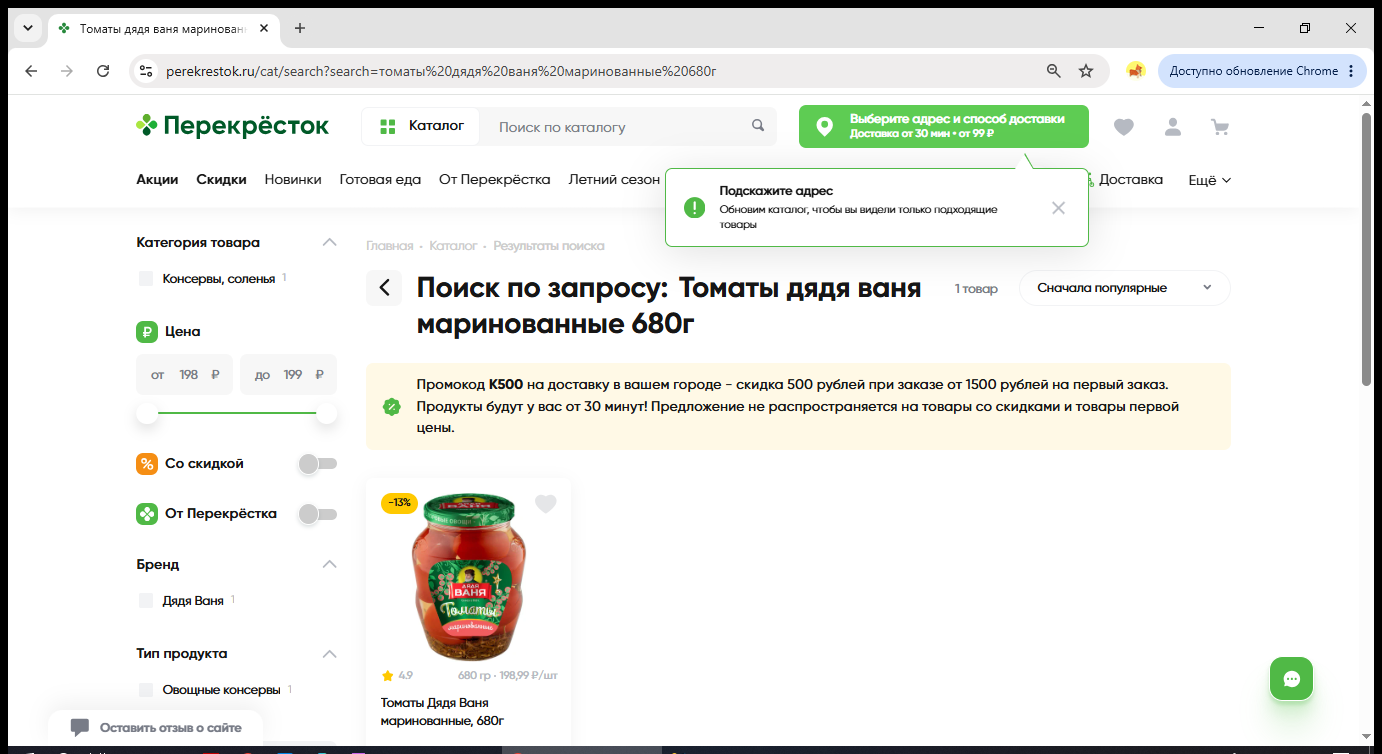Screen dimensions: 1382x754
Task: Check the Овощные консервы checkbox
Action: pyautogui.click(x=146, y=690)
